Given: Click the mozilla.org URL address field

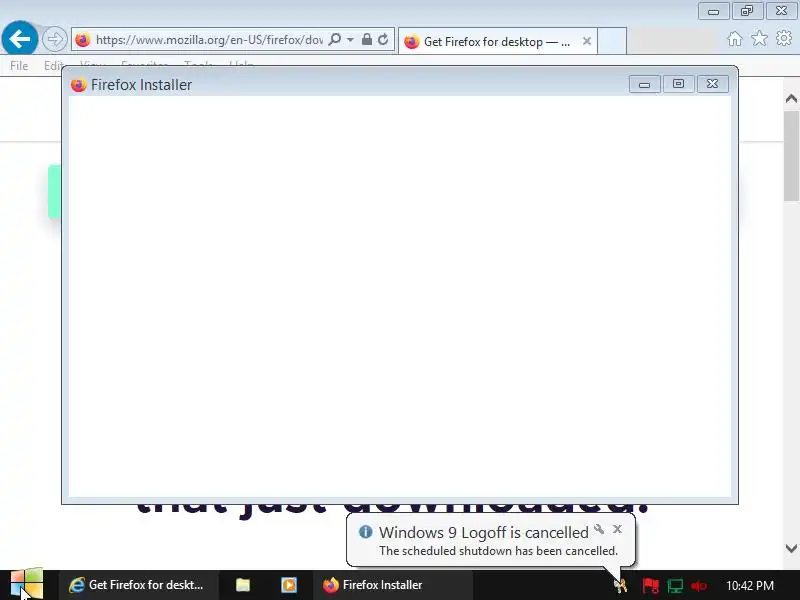Looking at the screenshot, I should 208,40.
